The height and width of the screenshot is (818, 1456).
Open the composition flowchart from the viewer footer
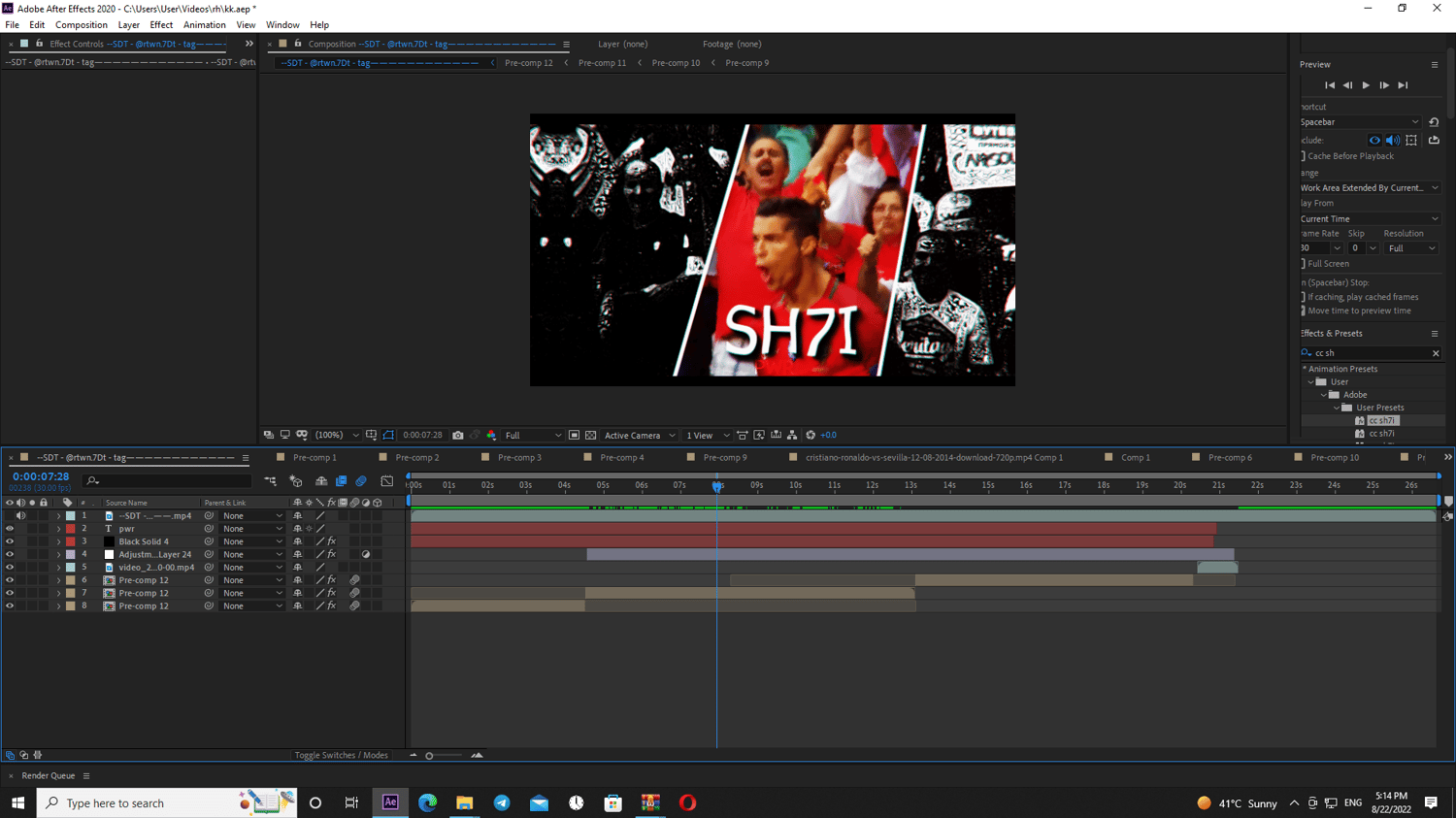[x=792, y=436]
